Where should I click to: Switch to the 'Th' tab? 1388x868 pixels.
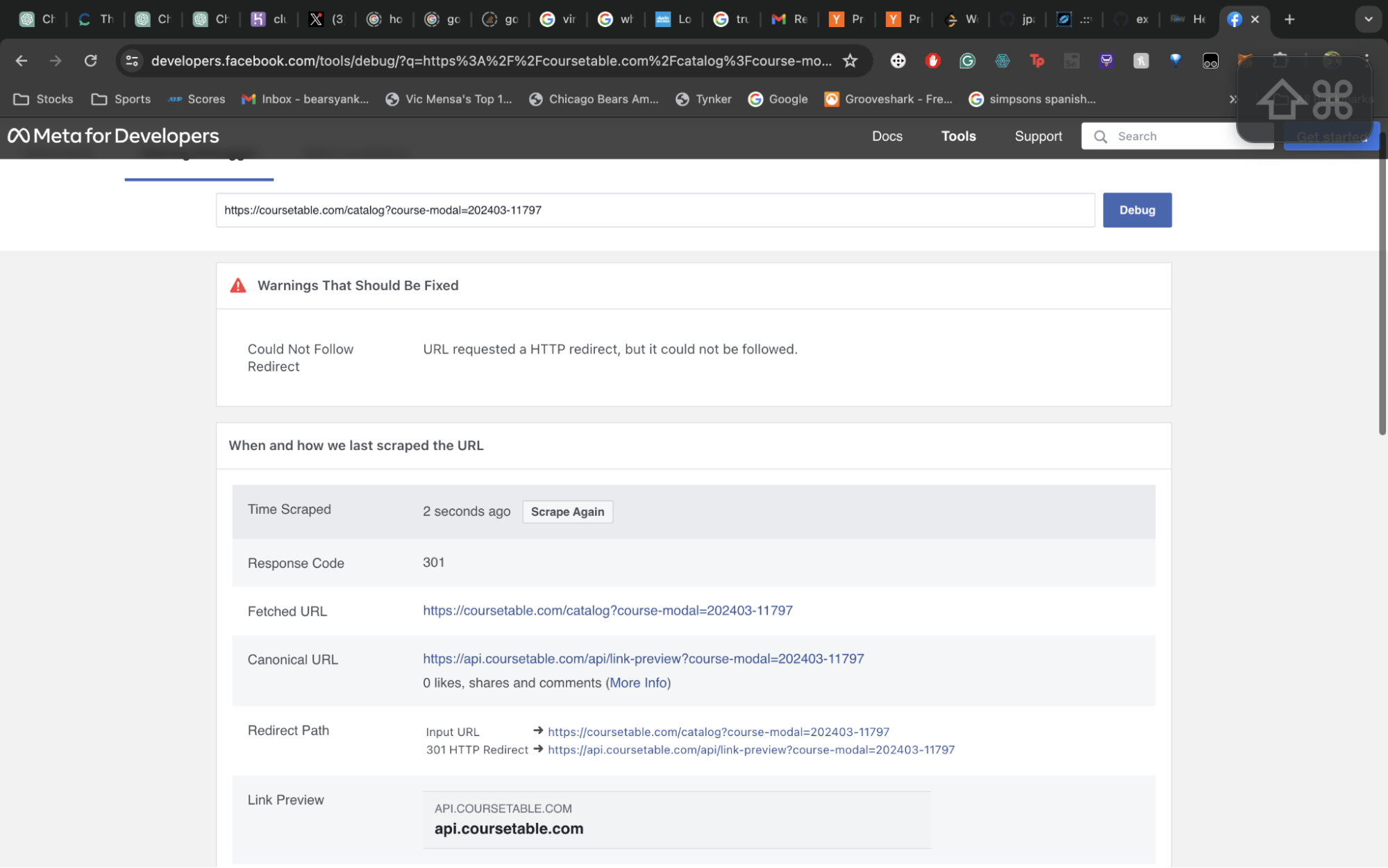point(96,19)
